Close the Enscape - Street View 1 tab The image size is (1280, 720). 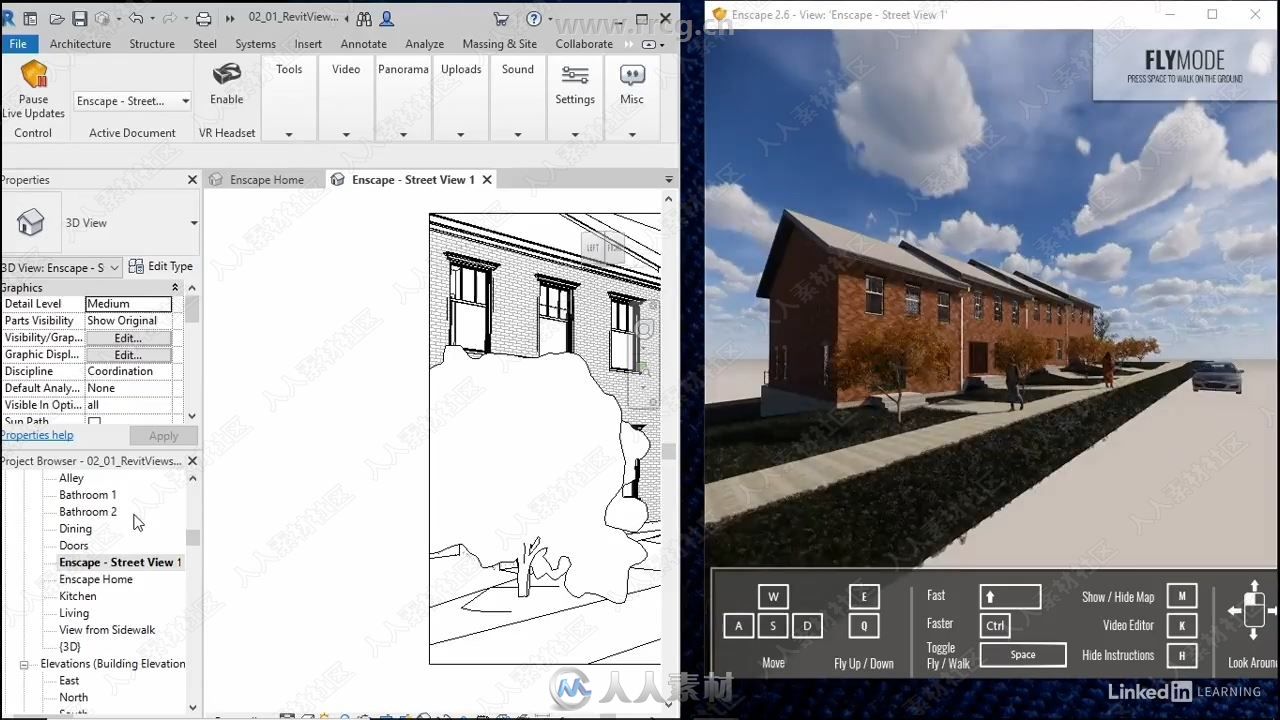487,180
